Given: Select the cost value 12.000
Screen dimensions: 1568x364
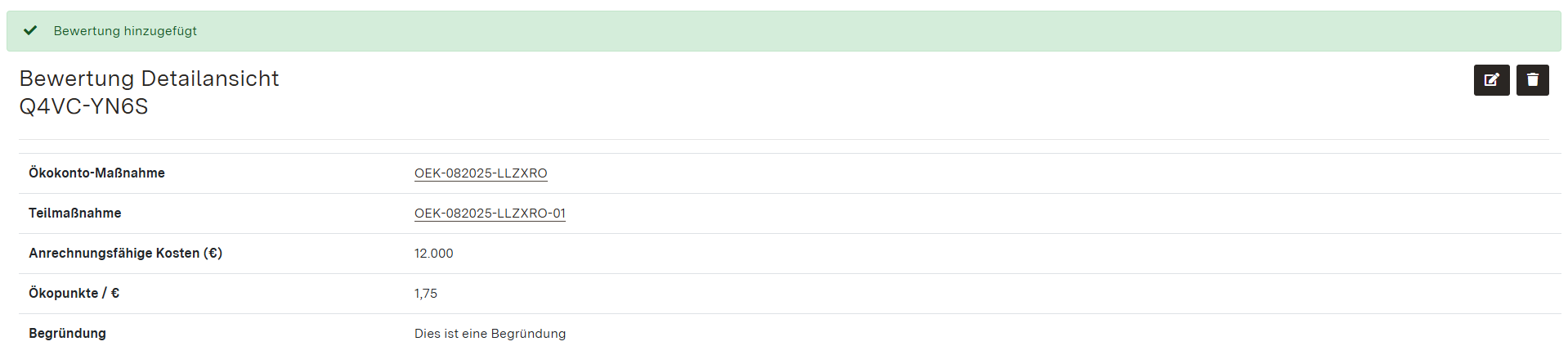Looking at the screenshot, I should pyautogui.click(x=433, y=254).
